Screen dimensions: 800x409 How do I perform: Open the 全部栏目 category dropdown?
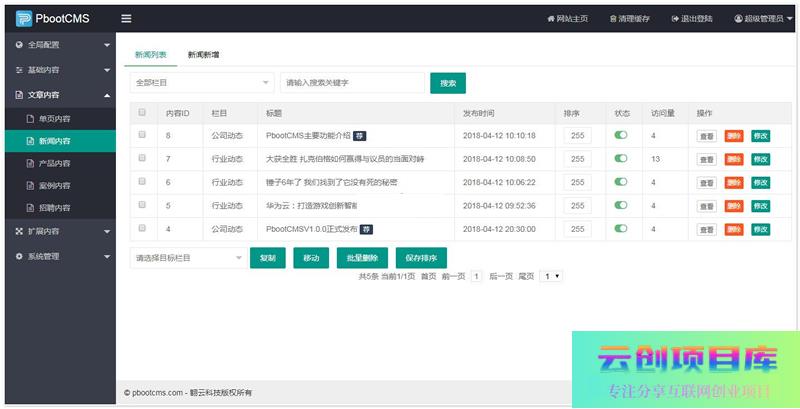[x=202, y=83]
